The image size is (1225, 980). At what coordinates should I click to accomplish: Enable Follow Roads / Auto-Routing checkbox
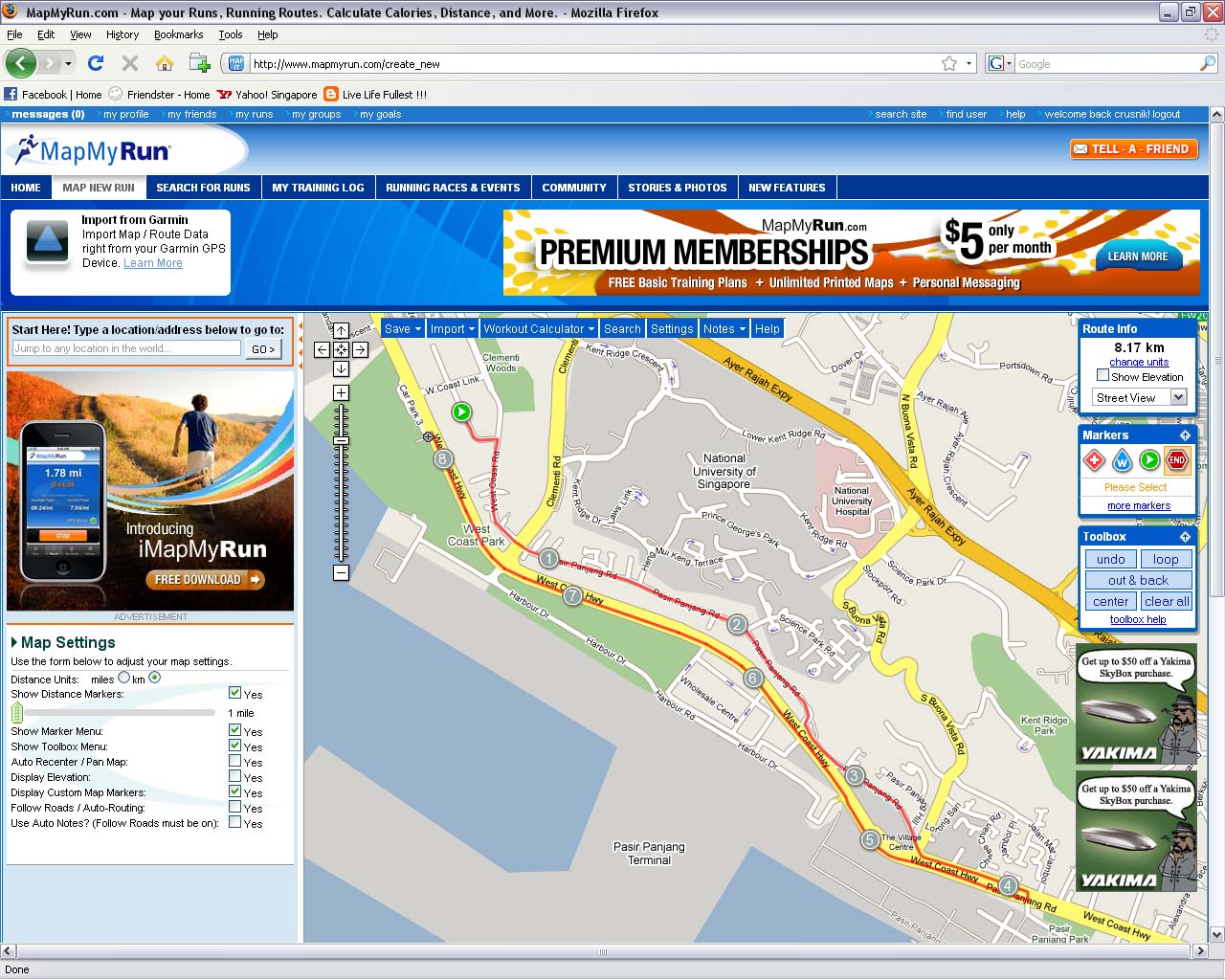tap(234, 807)
